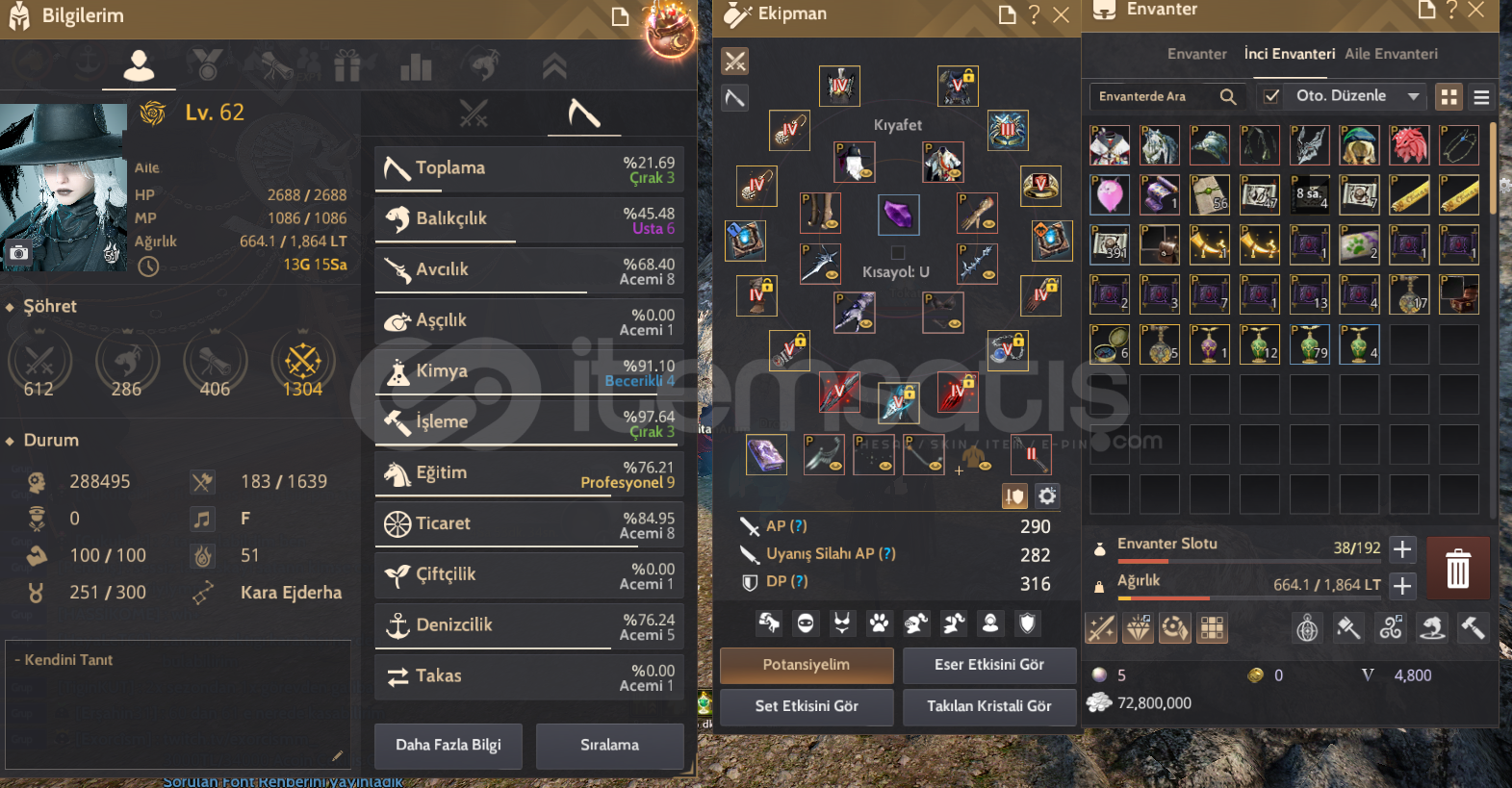The width and height of the screenshot is (1512, 788).
Task: Click the profile portrait camera icon
Action: click(x=18, y=253)
